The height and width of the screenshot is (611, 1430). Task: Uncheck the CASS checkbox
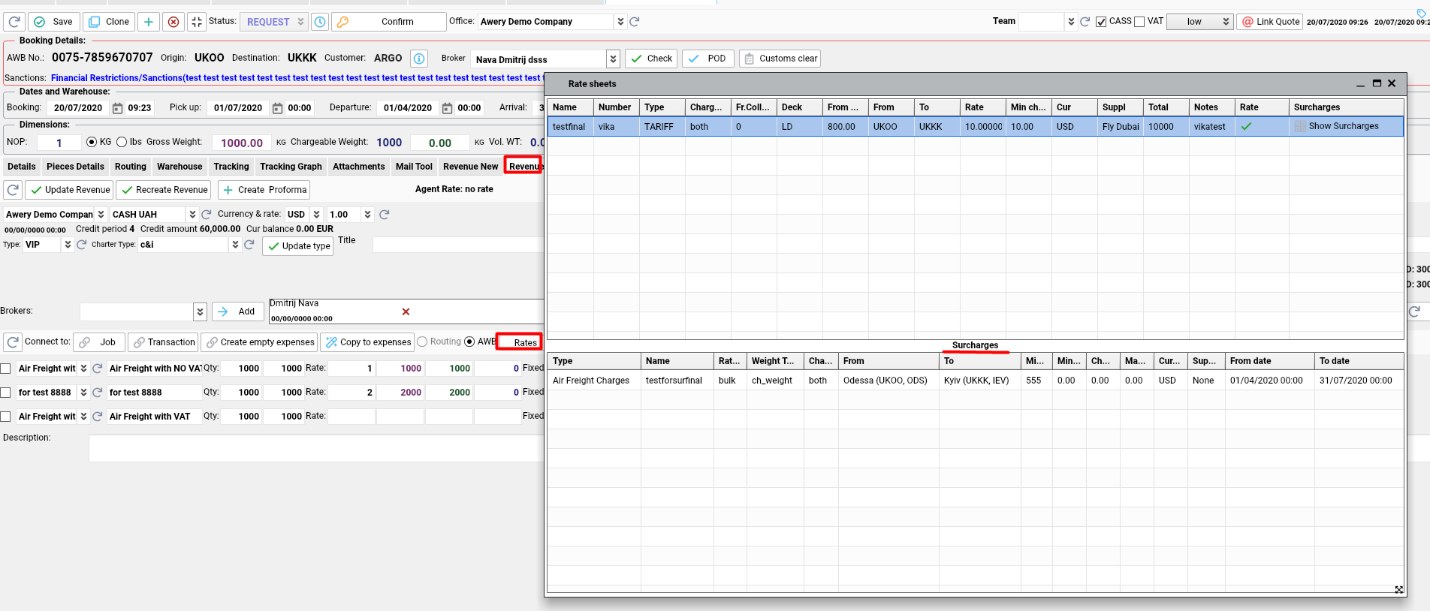[x=1101, y=21]
